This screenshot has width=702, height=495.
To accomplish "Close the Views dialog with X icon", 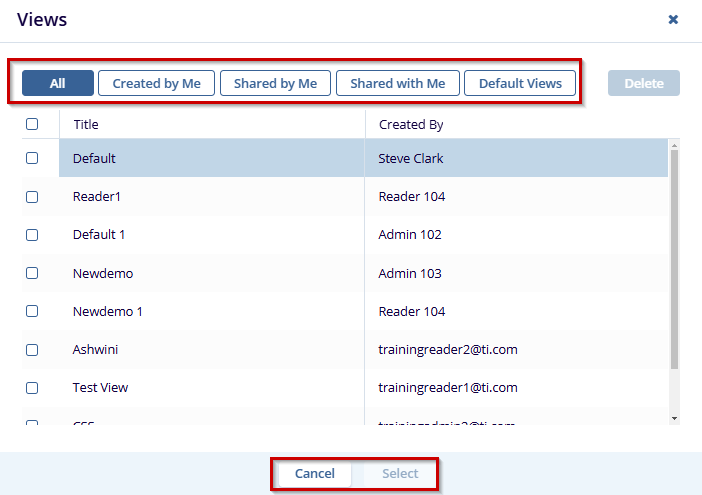I will [673, 20].
